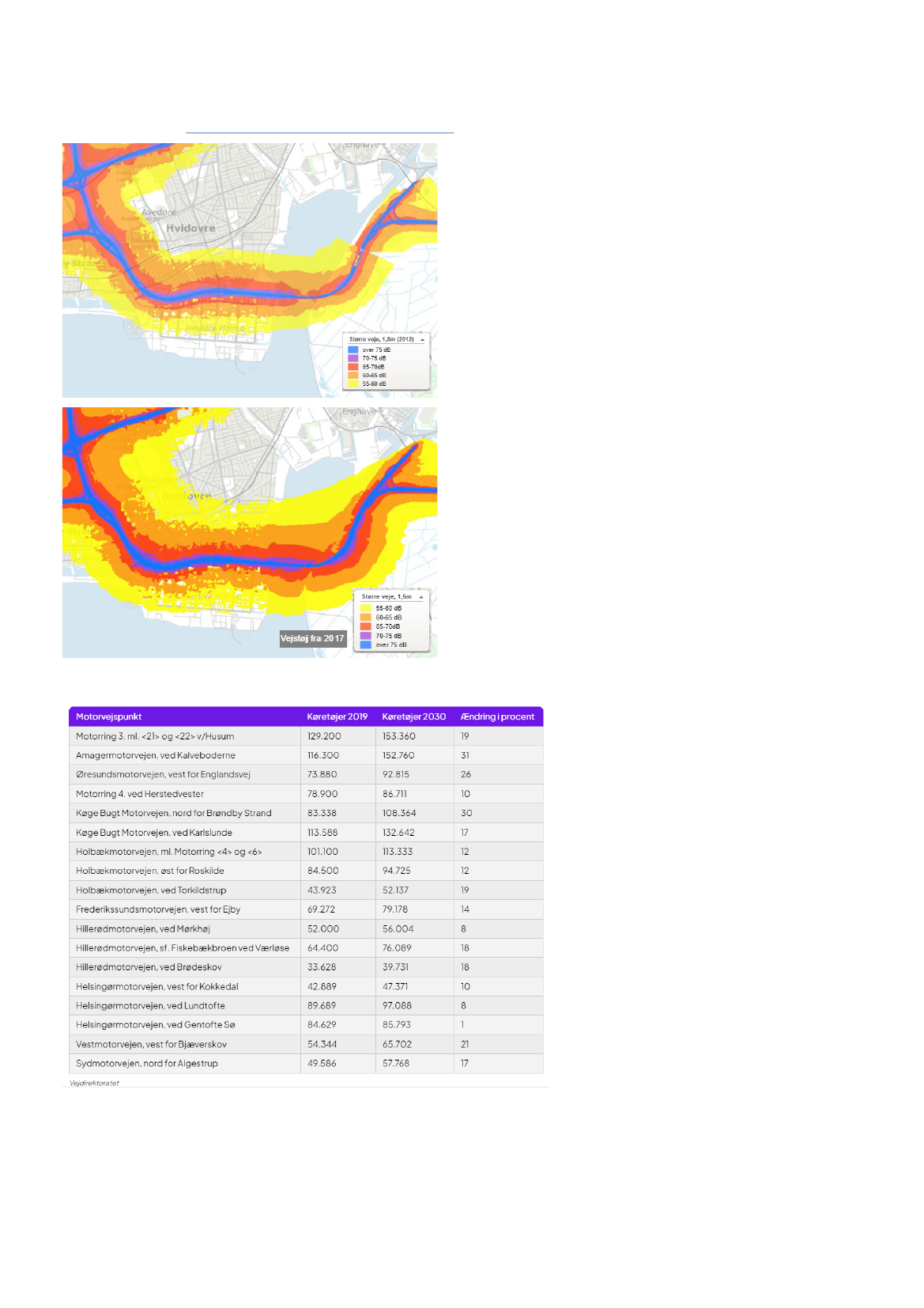This screenshot has height=1308, width=924.
Task: Click the blue 'over 75 dB' swatch in 2012 legend
Action: 353,350
